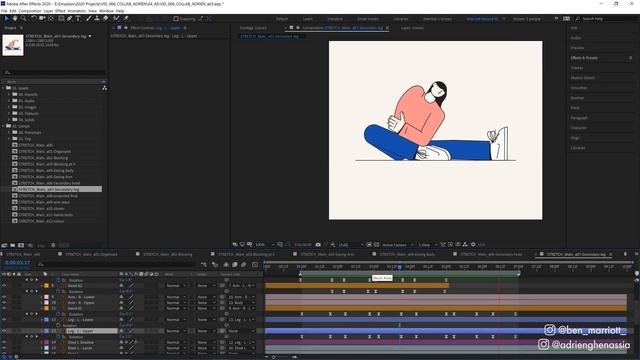
Task: Select the Unified Camera tool
Action: pos(42,18)
